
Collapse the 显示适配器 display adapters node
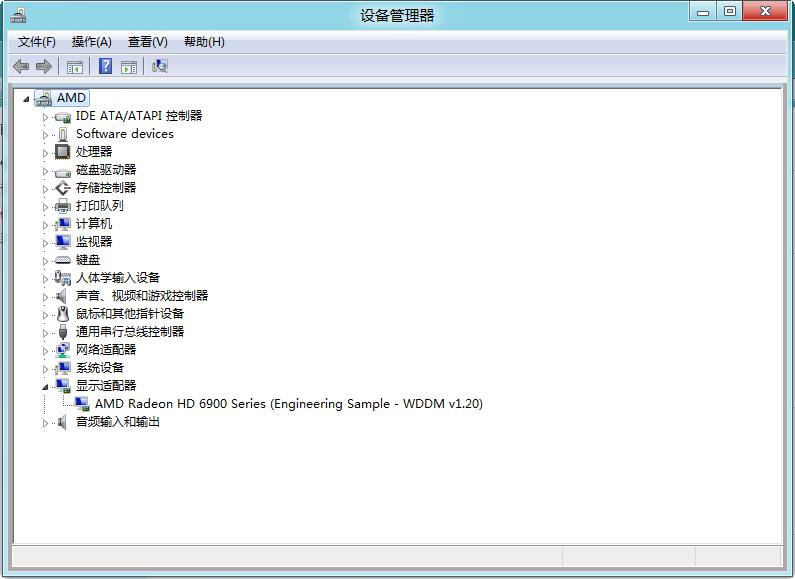[45, 387]
